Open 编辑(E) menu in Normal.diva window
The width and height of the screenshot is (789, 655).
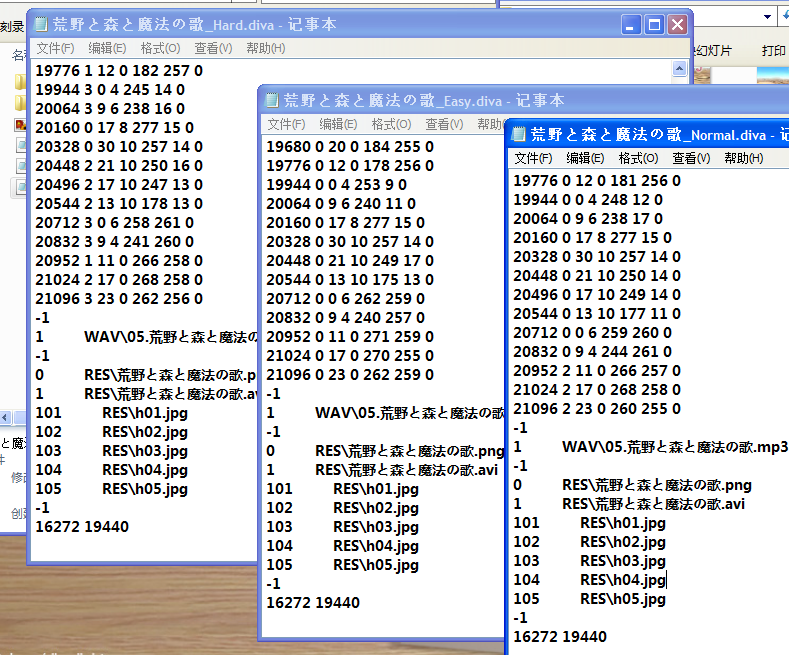[585, 158]
